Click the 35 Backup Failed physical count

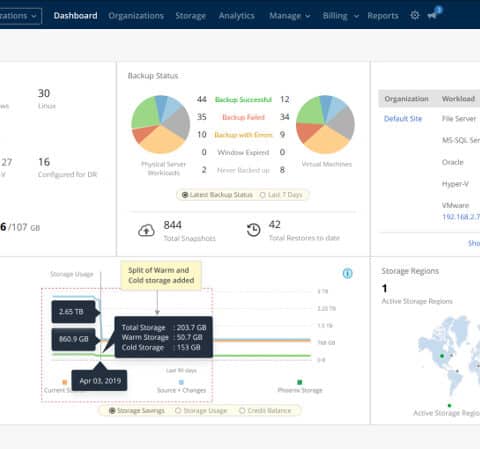pyautogui.click(x=202, y=117)
